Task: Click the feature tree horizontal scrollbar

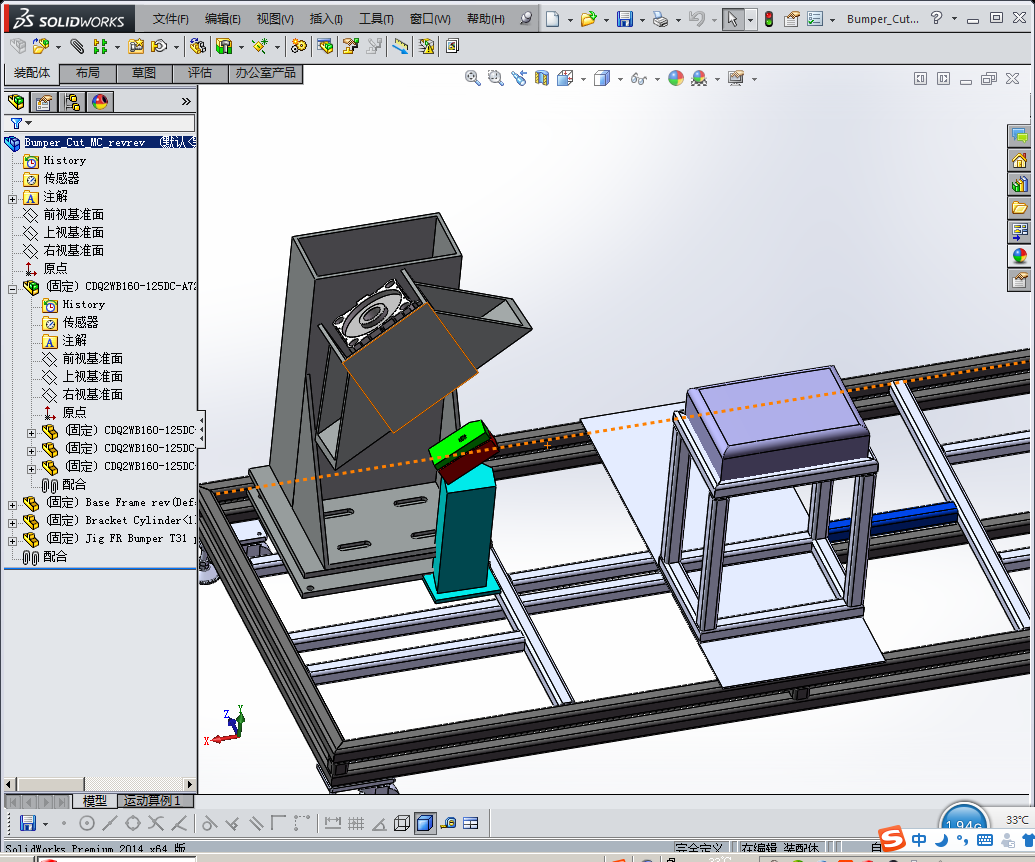Action: pos(100,784)
